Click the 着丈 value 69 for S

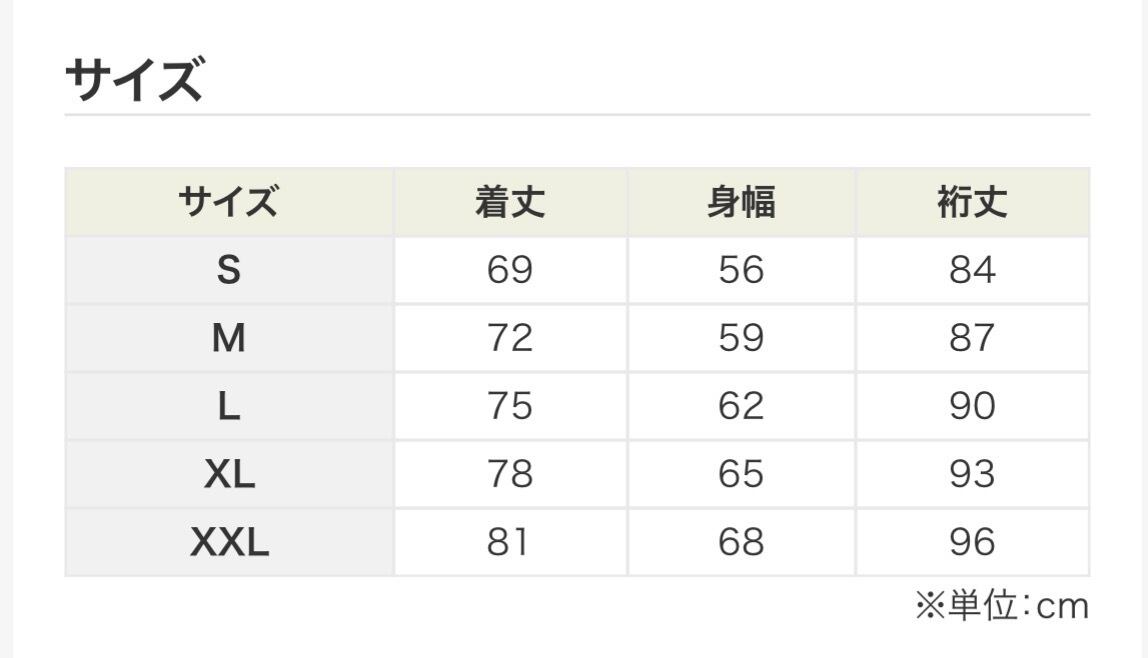(510, 270)
